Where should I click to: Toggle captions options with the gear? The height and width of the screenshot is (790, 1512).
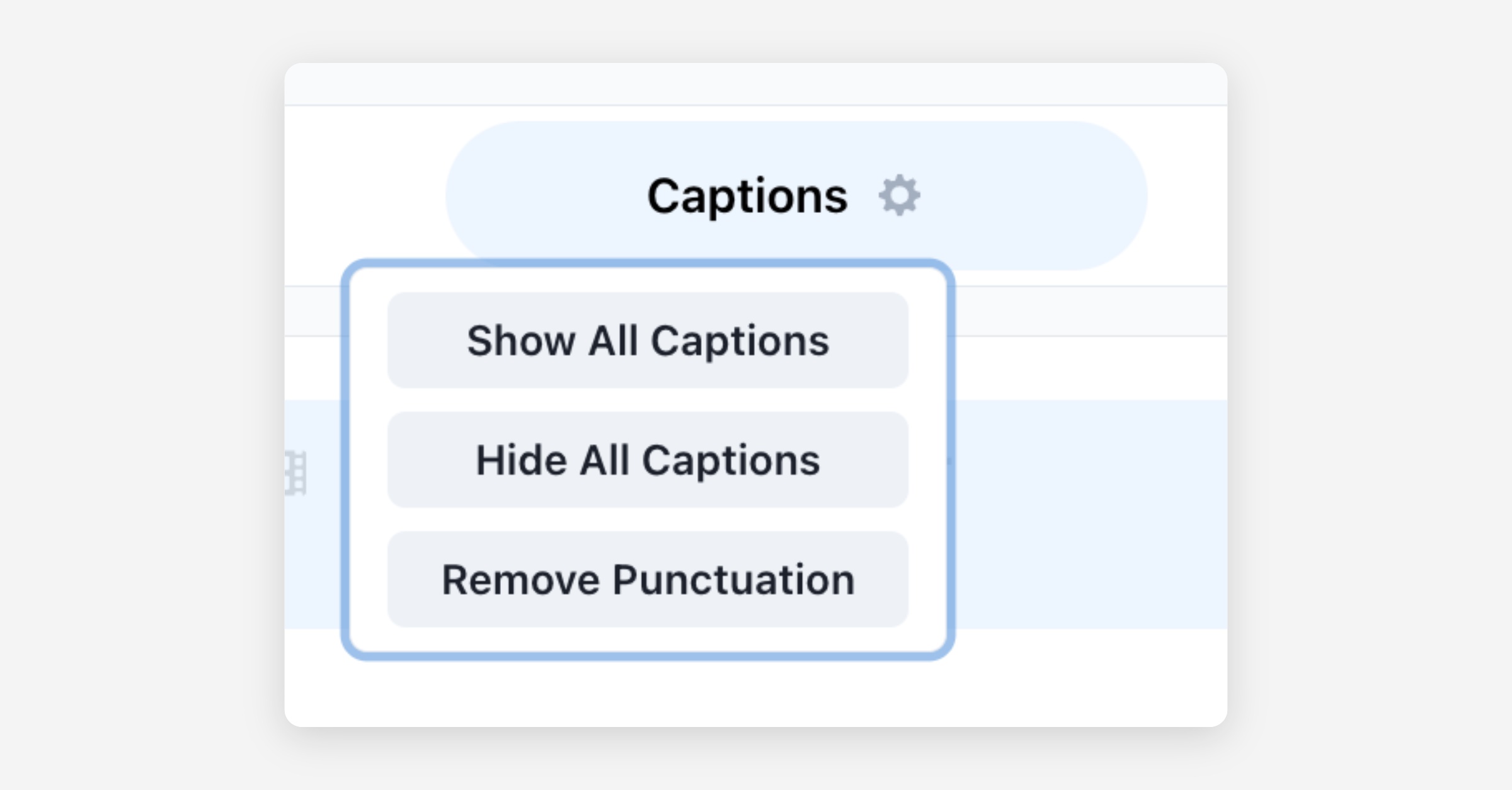pos(899,195)
